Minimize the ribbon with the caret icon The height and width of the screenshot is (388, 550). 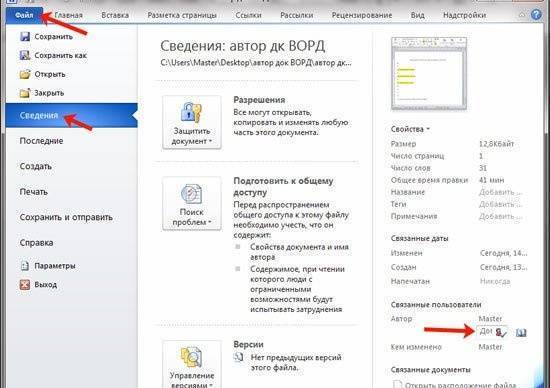point(522,15)
